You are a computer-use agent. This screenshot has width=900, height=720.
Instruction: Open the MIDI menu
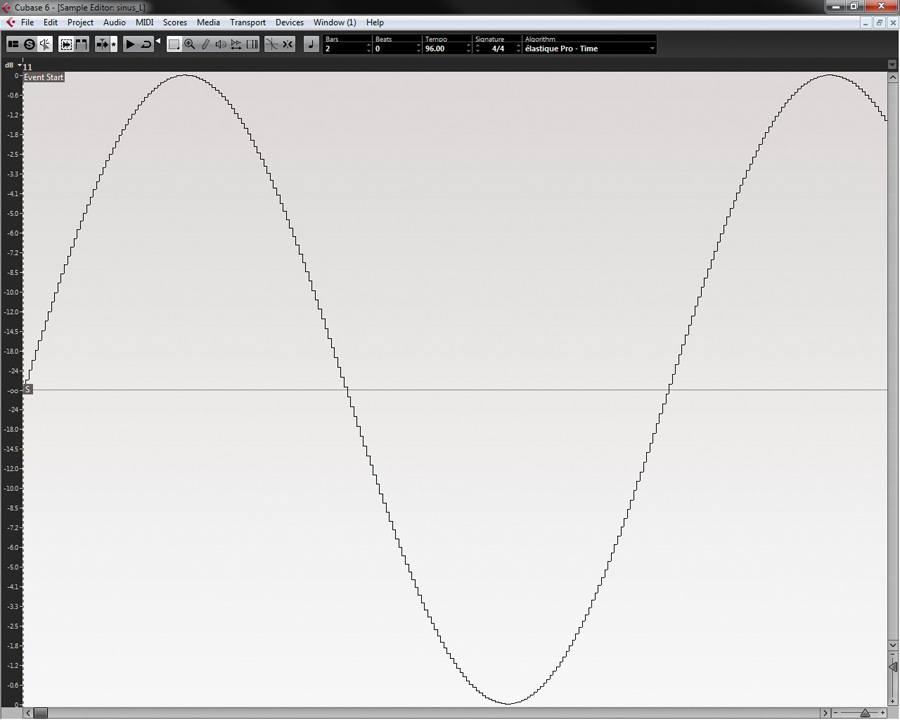[144, 22]
